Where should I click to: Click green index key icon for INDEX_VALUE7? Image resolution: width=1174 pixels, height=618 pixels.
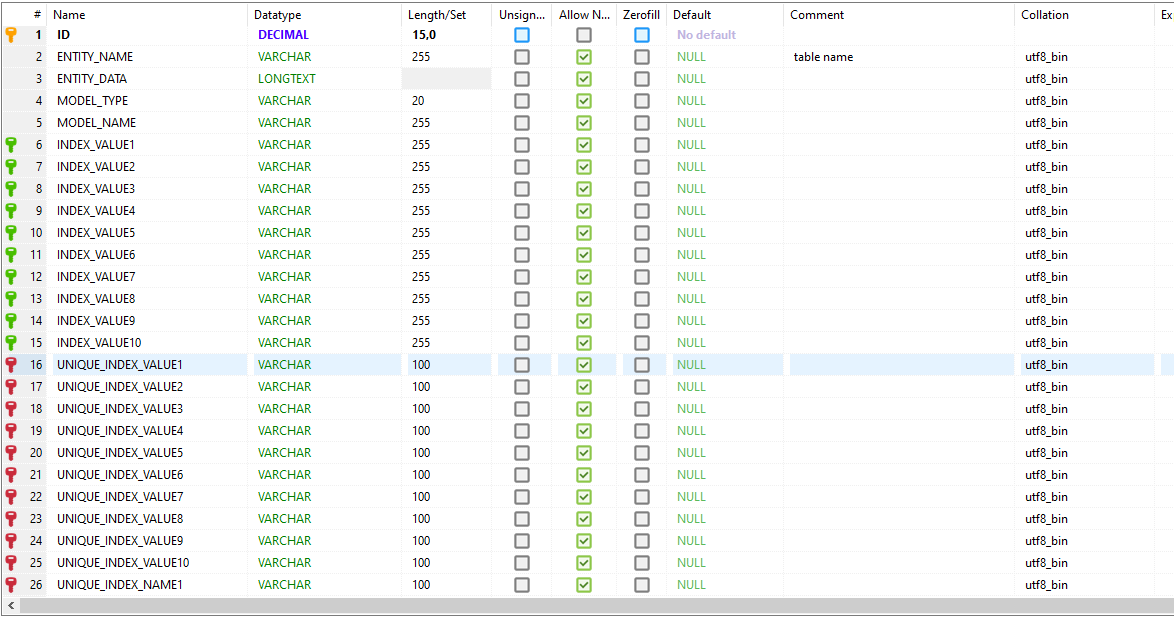click(11, 276)
